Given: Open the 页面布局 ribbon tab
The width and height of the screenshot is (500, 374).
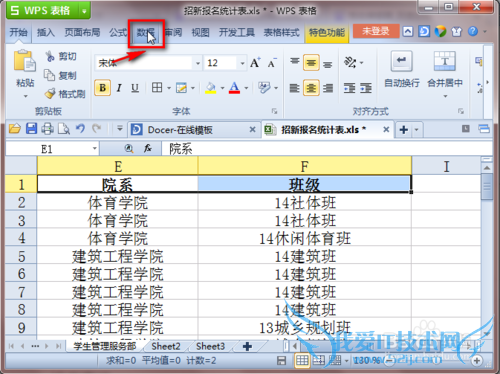Looking at the screenshot, I should pyautogui.click(x=82, y=32).
